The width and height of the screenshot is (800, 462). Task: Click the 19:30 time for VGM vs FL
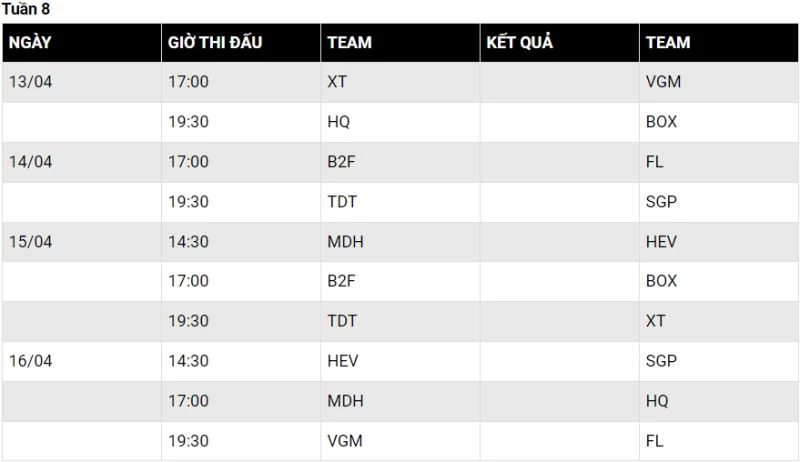188,441
